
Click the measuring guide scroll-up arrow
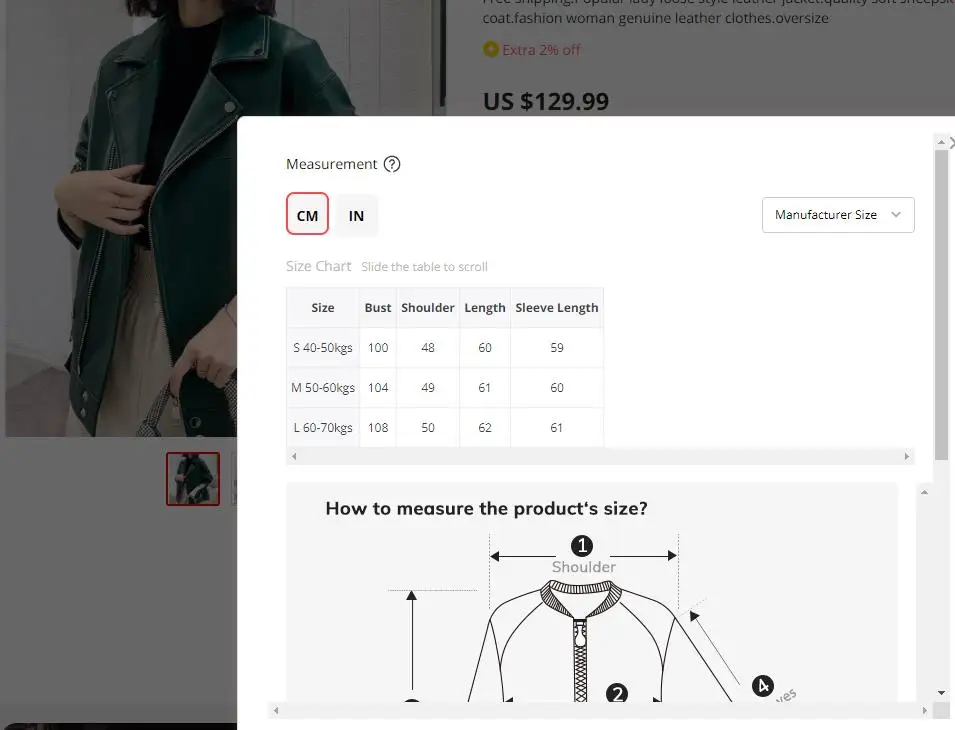924,493
